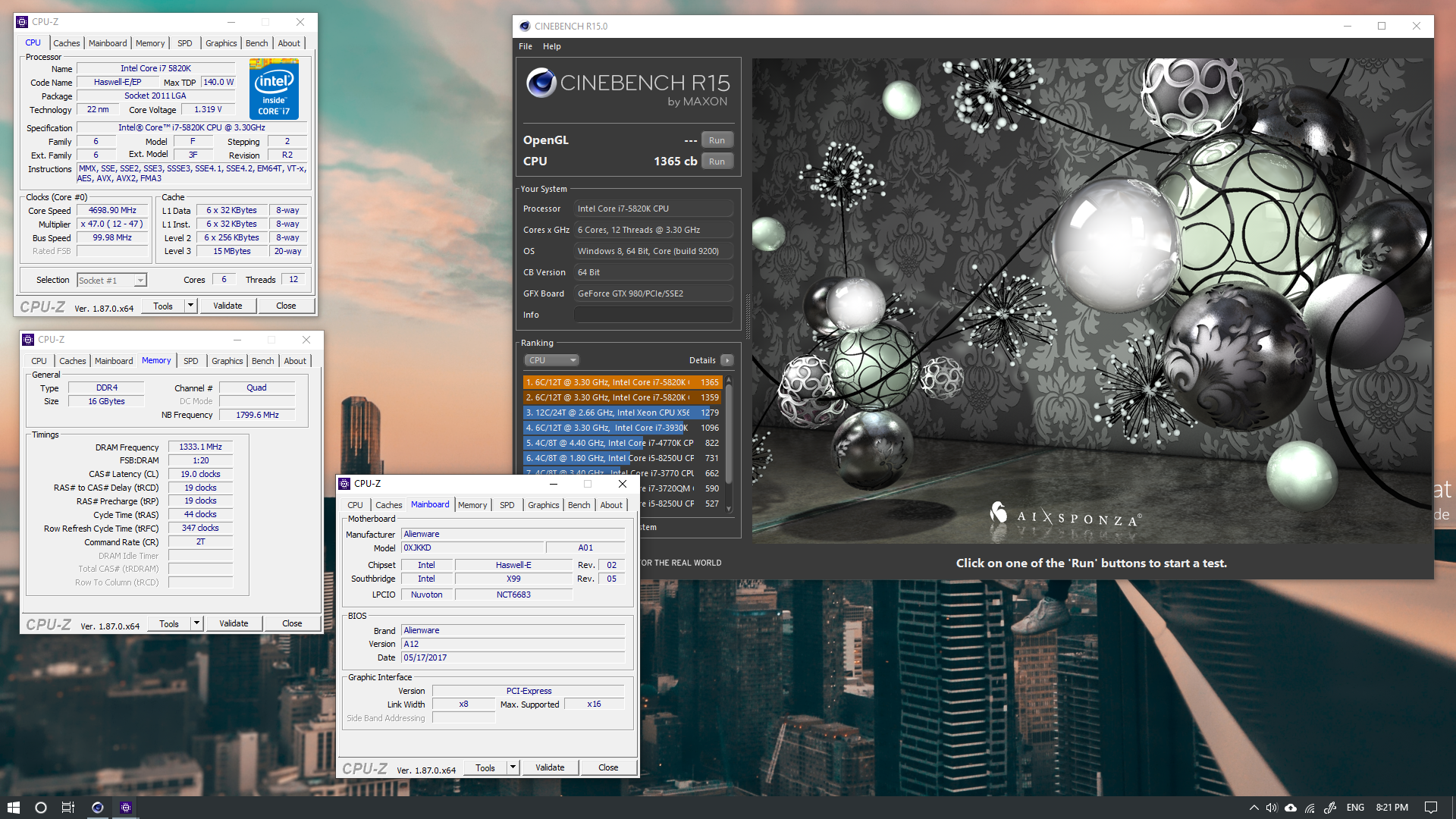Click Close button in Mainboard CPU-Z window

608,767
